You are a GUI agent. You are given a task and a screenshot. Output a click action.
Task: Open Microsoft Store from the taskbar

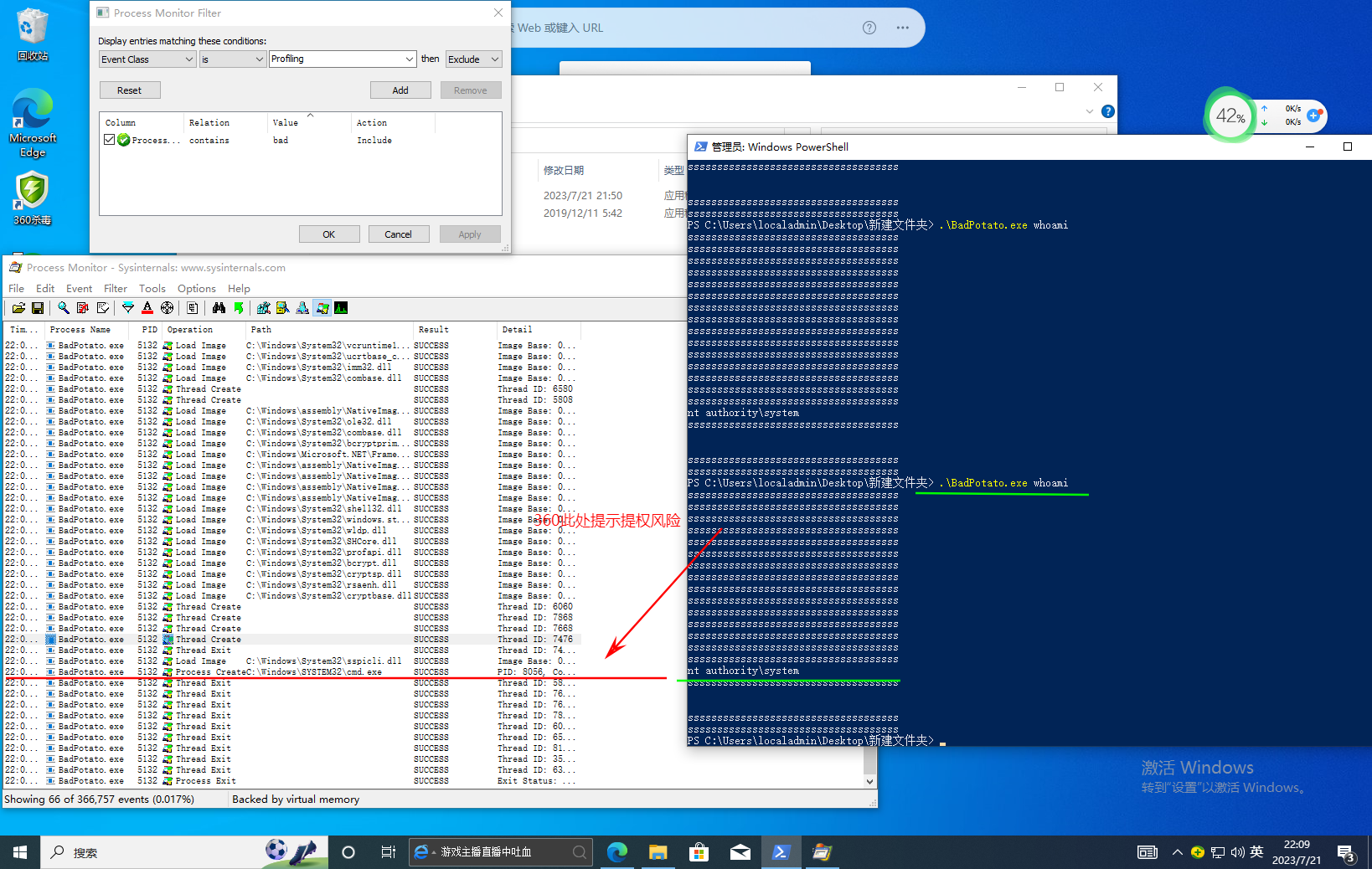click(699, 852)
